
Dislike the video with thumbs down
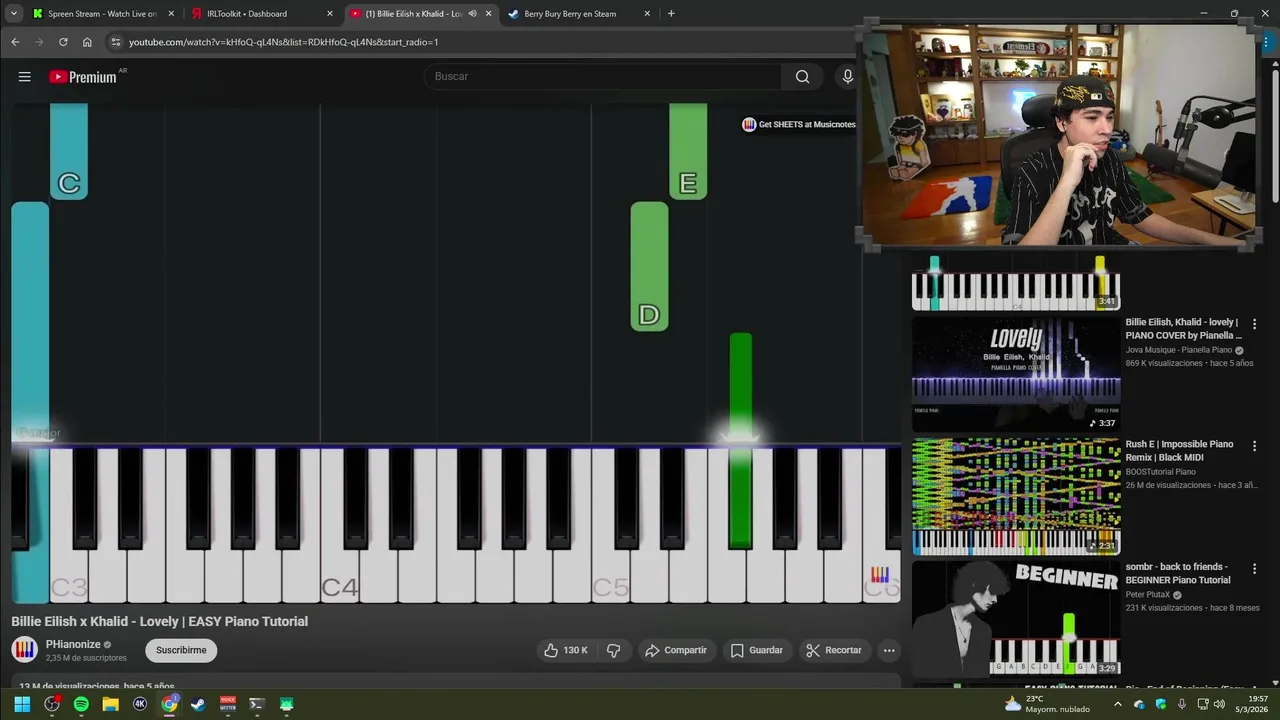point(614,650)
